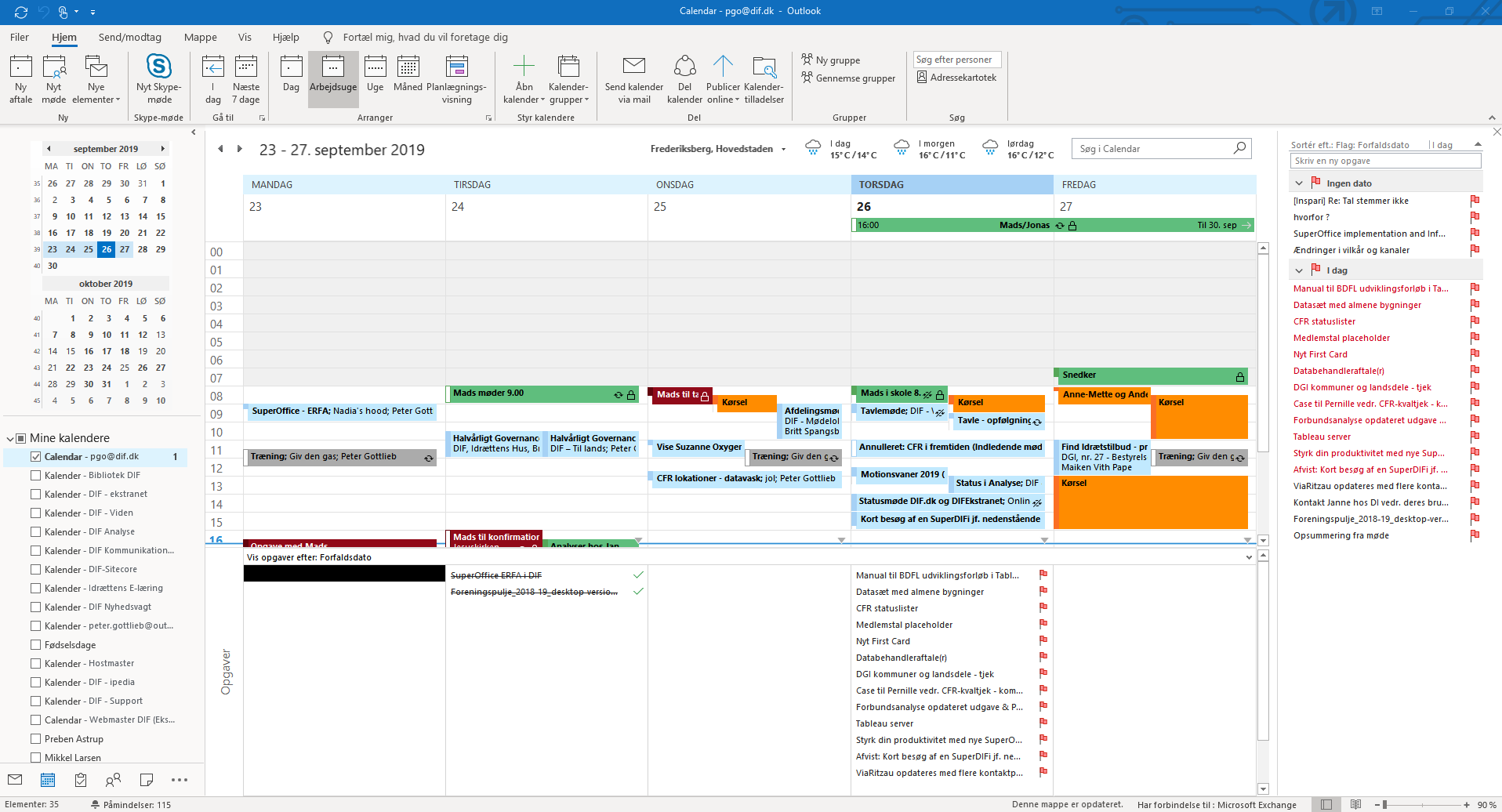Create a new appointment with Ny aftale
The image size is (1502, 812).
point(21,79)
